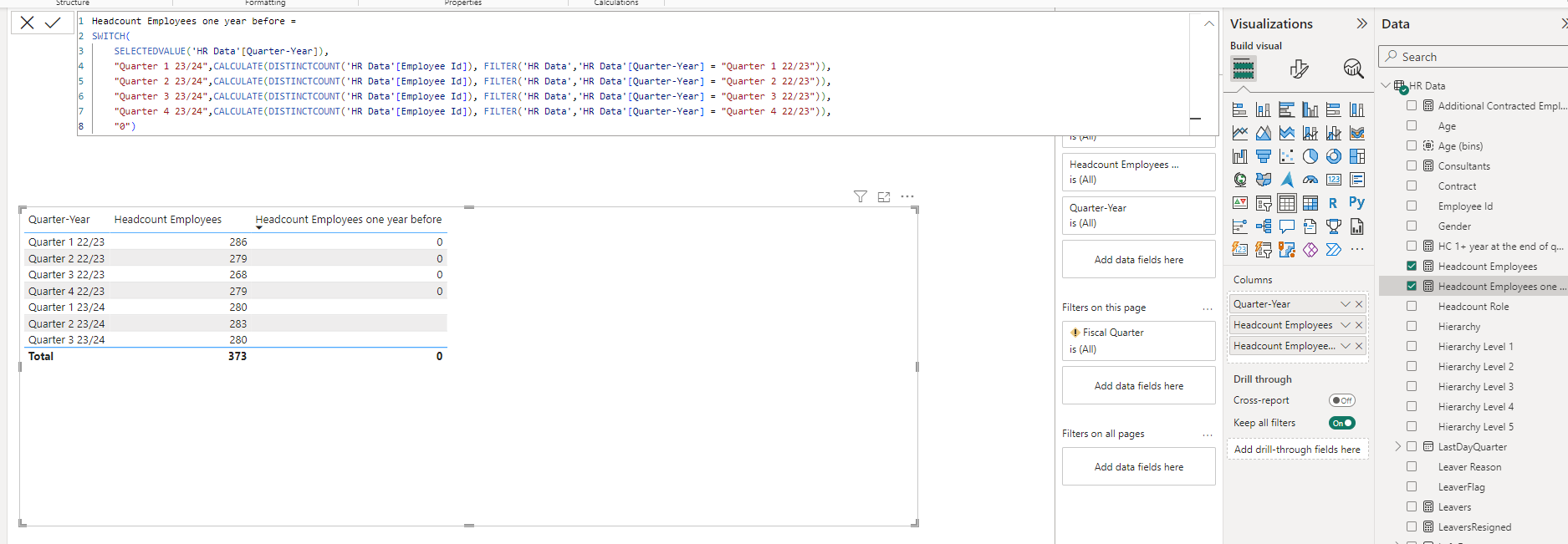Viewport: 1568px width, 544px height.
Task: Choose the Line chart visual
Action: [x=1240, y=133]
